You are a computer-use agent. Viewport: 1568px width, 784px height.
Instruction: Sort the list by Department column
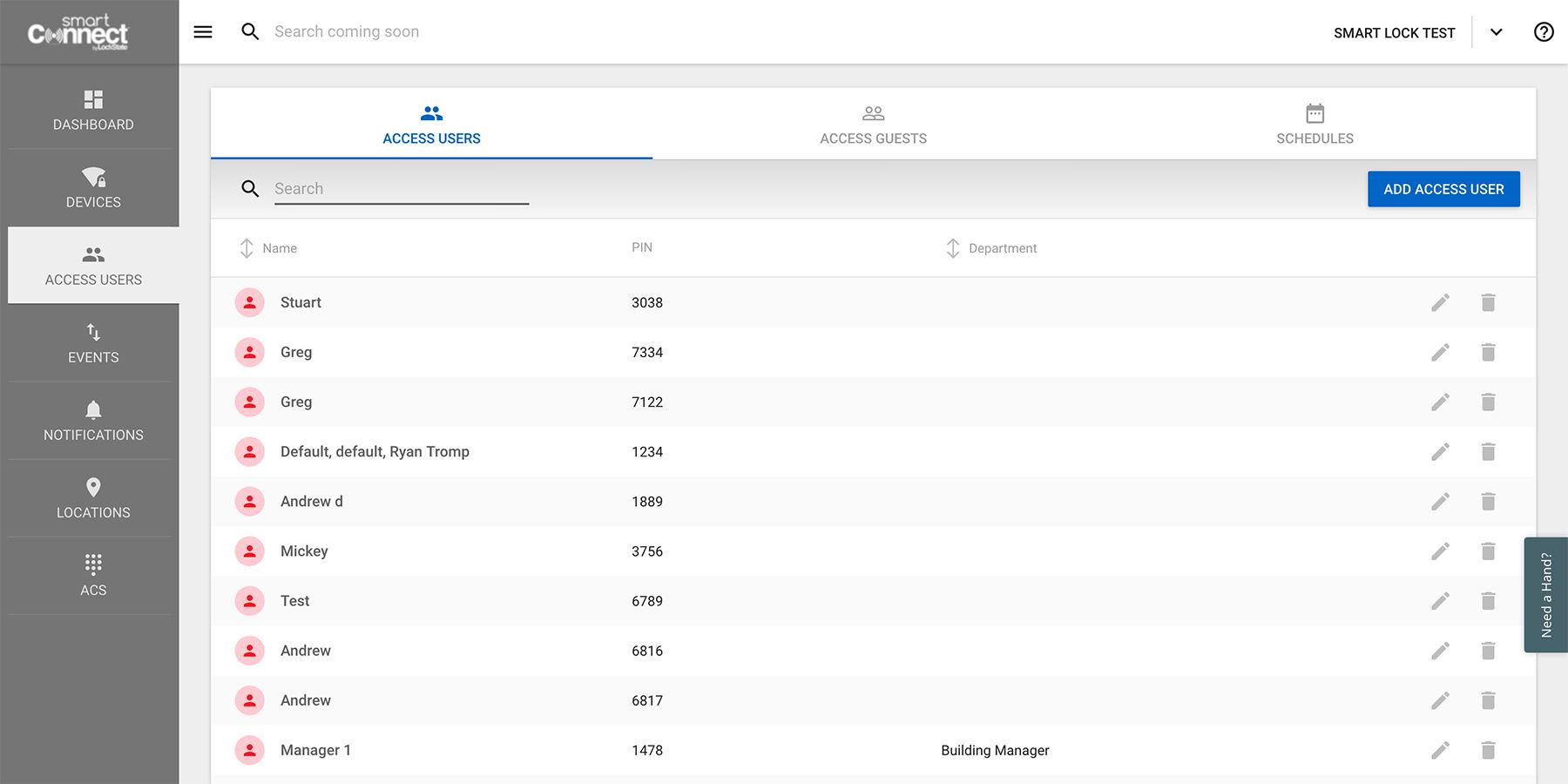(991, 248)
